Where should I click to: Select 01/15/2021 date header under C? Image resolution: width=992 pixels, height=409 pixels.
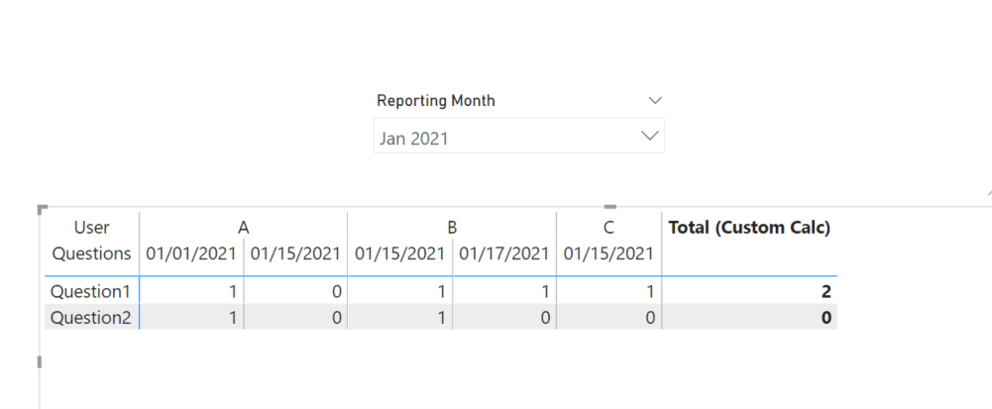(609, 254)
